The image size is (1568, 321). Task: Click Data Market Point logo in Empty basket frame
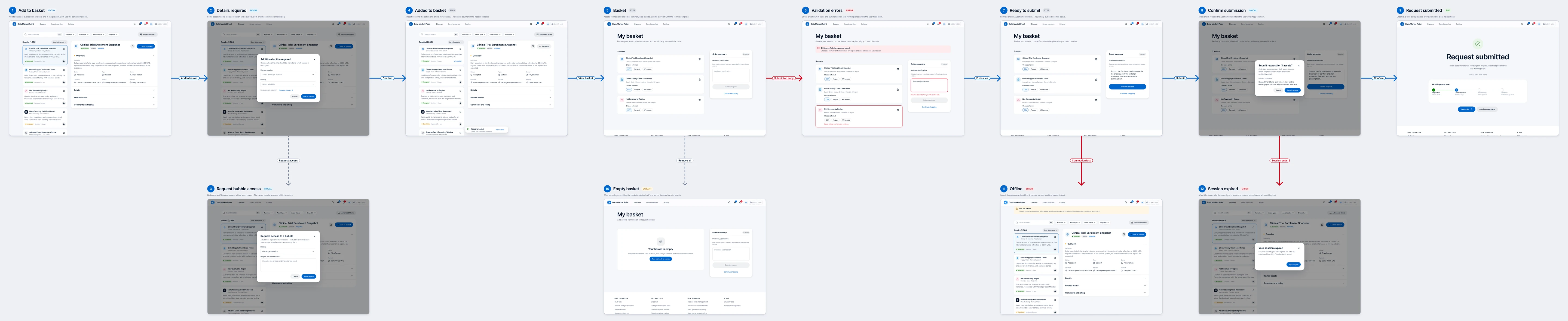[618, 203]
